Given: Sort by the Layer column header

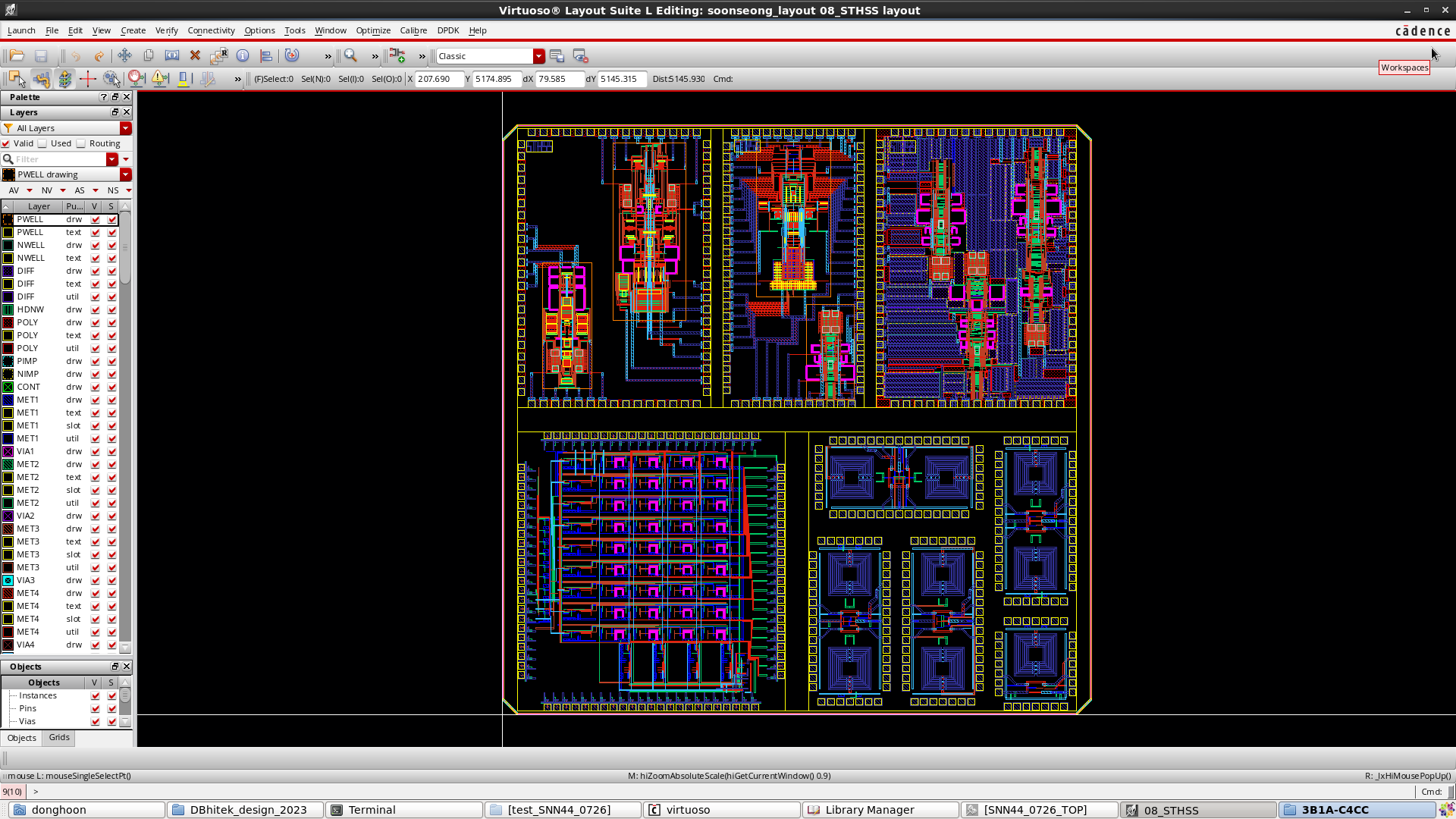Looking at the screenshot, I should point(39,206).
